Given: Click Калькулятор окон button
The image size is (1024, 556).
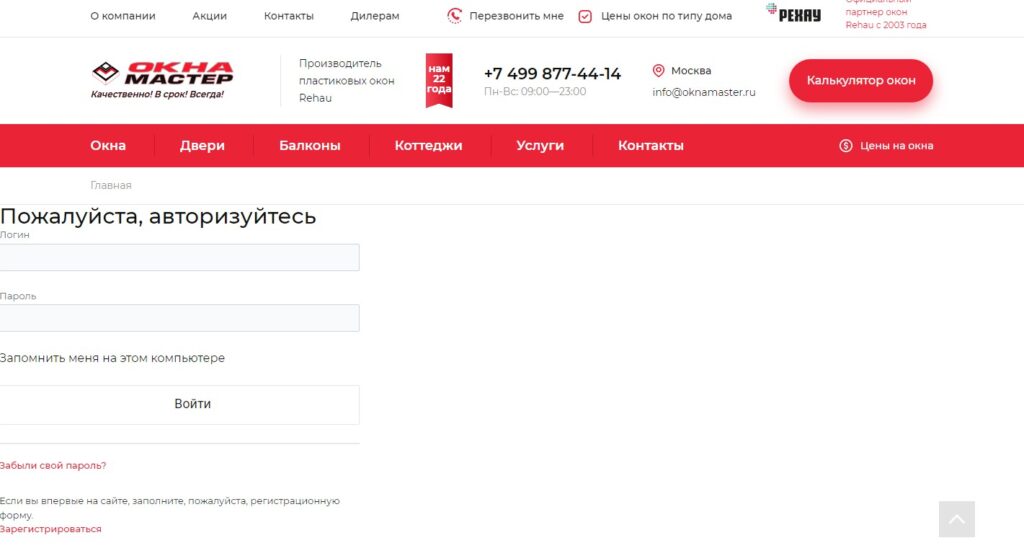Looking at the screenshot, I should (x=861, y=80).
